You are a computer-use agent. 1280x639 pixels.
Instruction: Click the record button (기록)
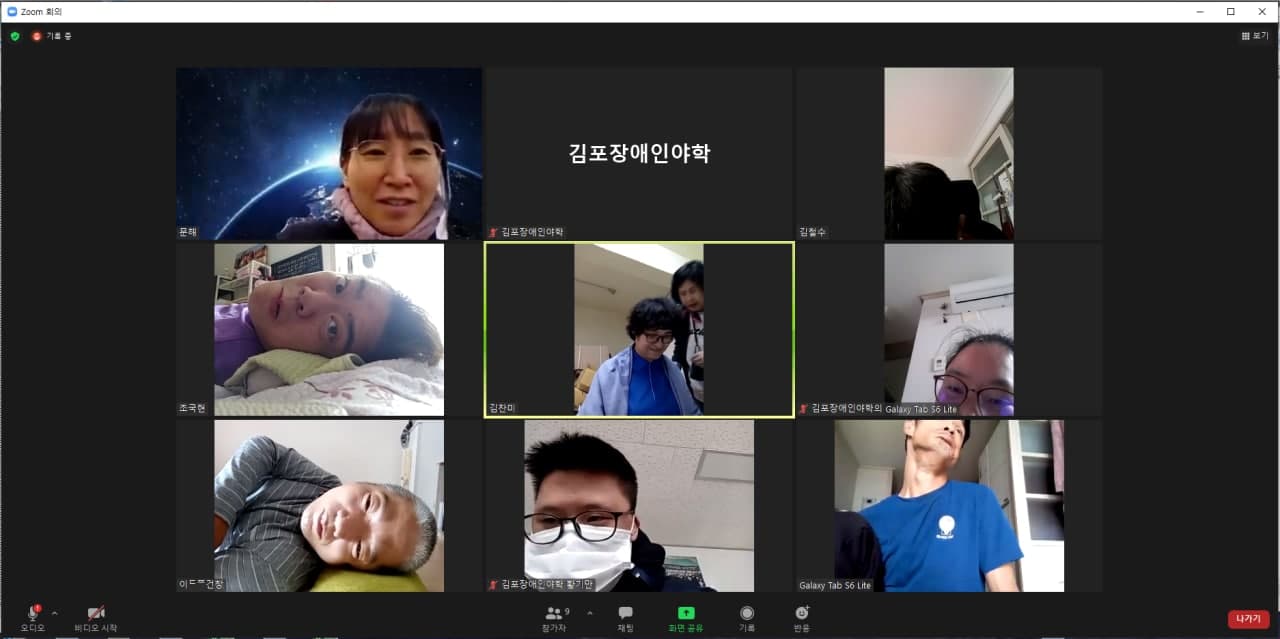[x=747, y=618]
